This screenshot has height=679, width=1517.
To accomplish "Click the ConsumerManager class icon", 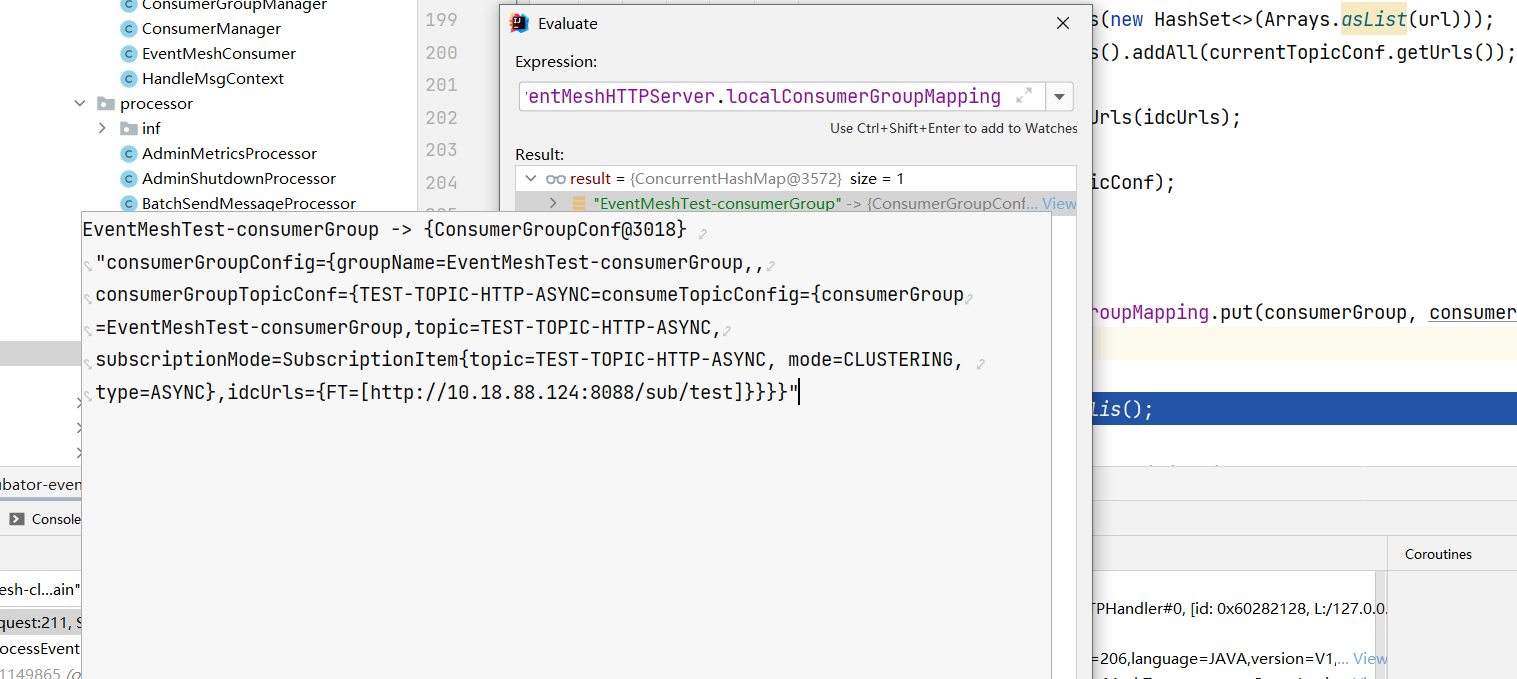I will [128, 29].
